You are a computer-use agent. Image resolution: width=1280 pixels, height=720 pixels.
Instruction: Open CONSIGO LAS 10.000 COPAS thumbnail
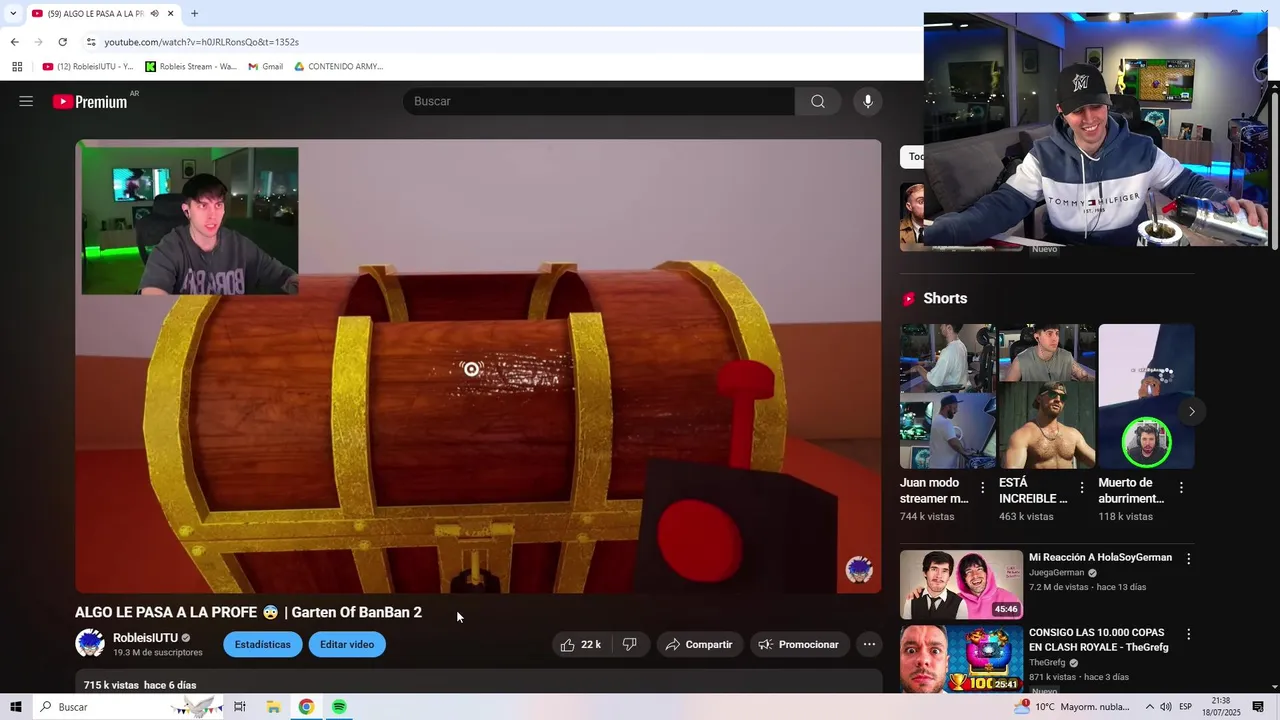click(x=961, y=659)
